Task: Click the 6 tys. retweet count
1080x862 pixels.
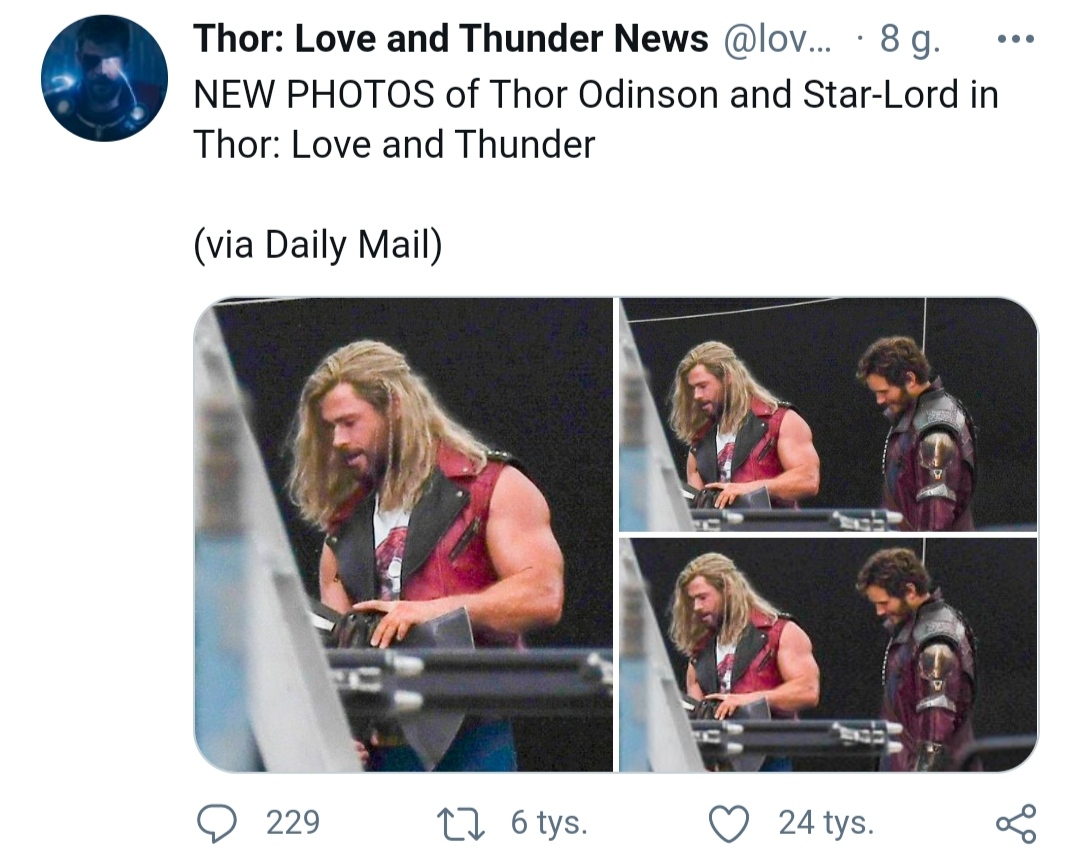Action: [x=549, y=823]
